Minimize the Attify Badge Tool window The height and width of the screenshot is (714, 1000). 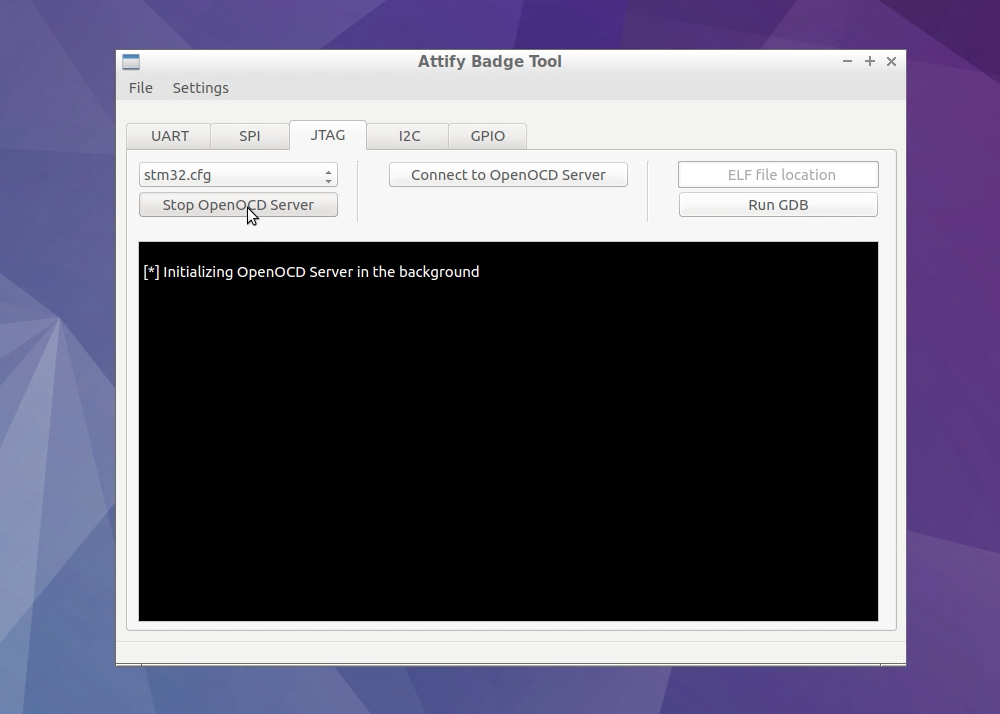847,61
